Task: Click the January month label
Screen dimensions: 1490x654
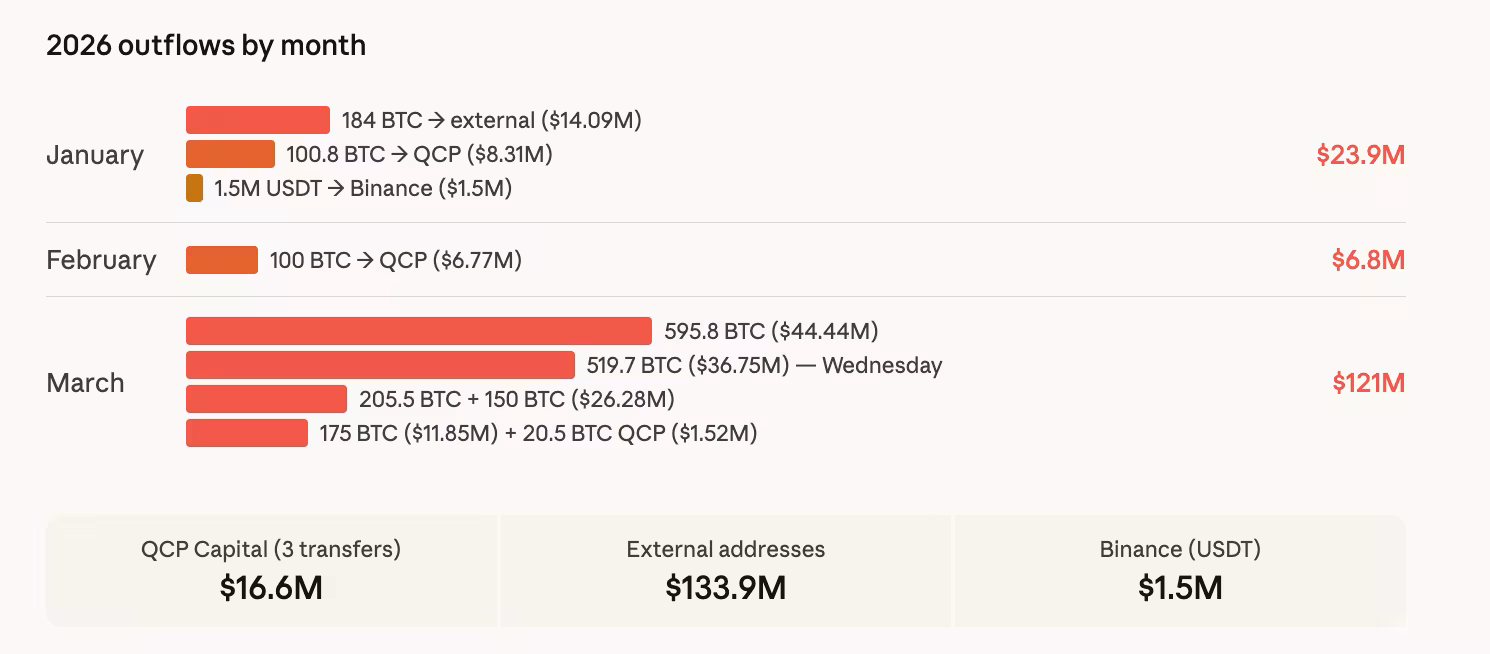Action: [95, 155]
